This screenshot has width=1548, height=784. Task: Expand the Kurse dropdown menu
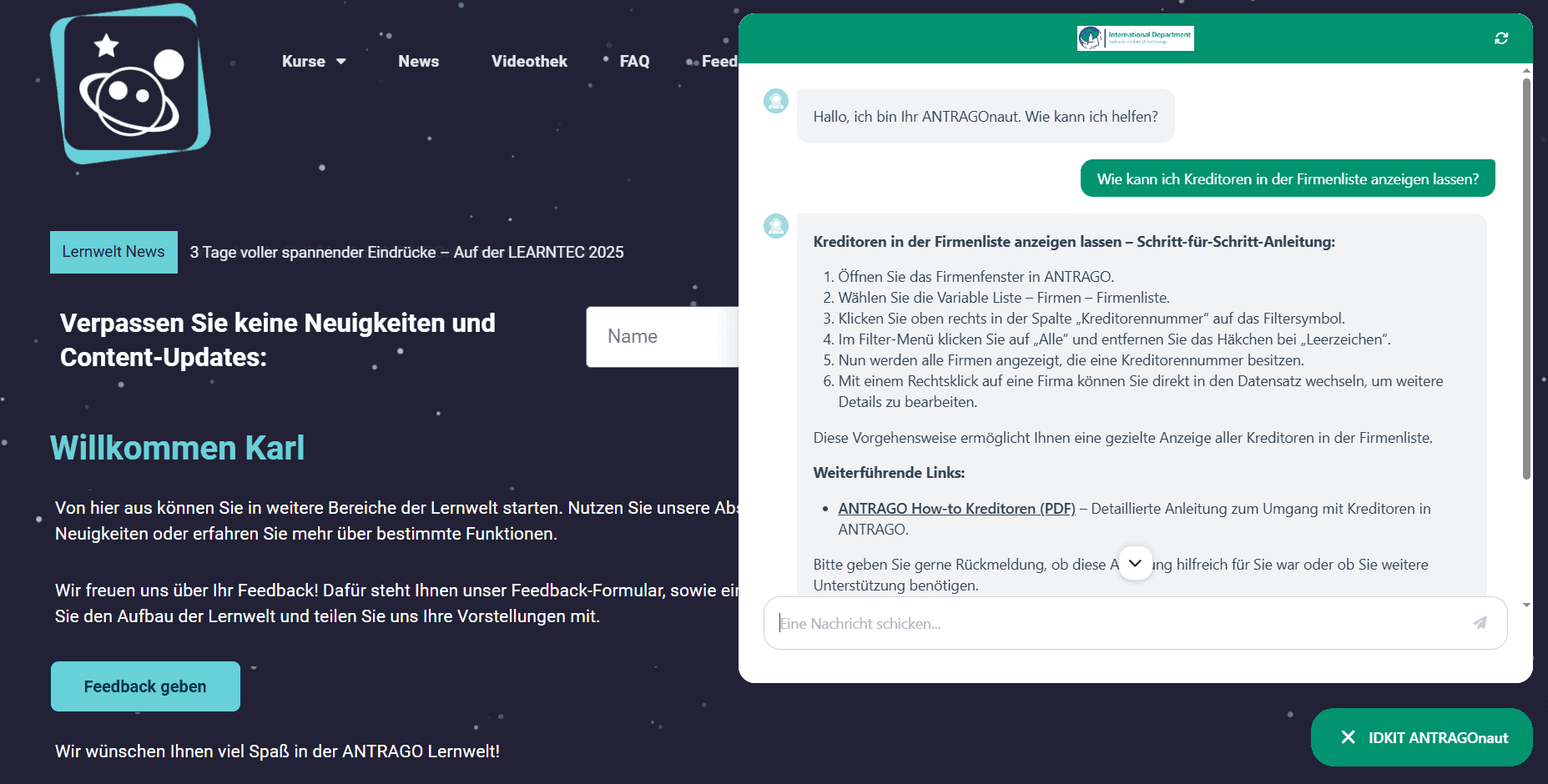(314, 62)
